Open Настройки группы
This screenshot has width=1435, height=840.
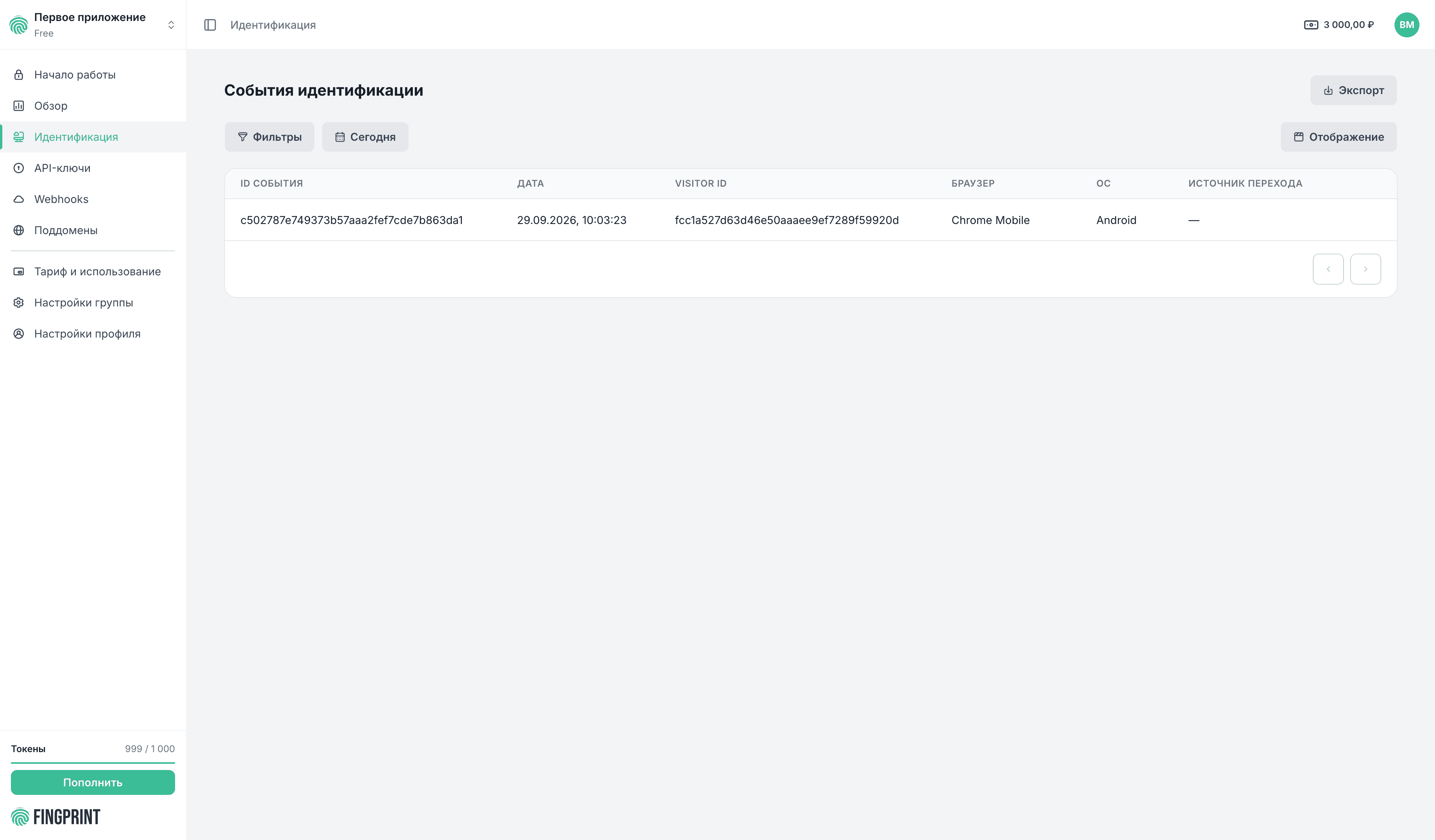point(93,303)
